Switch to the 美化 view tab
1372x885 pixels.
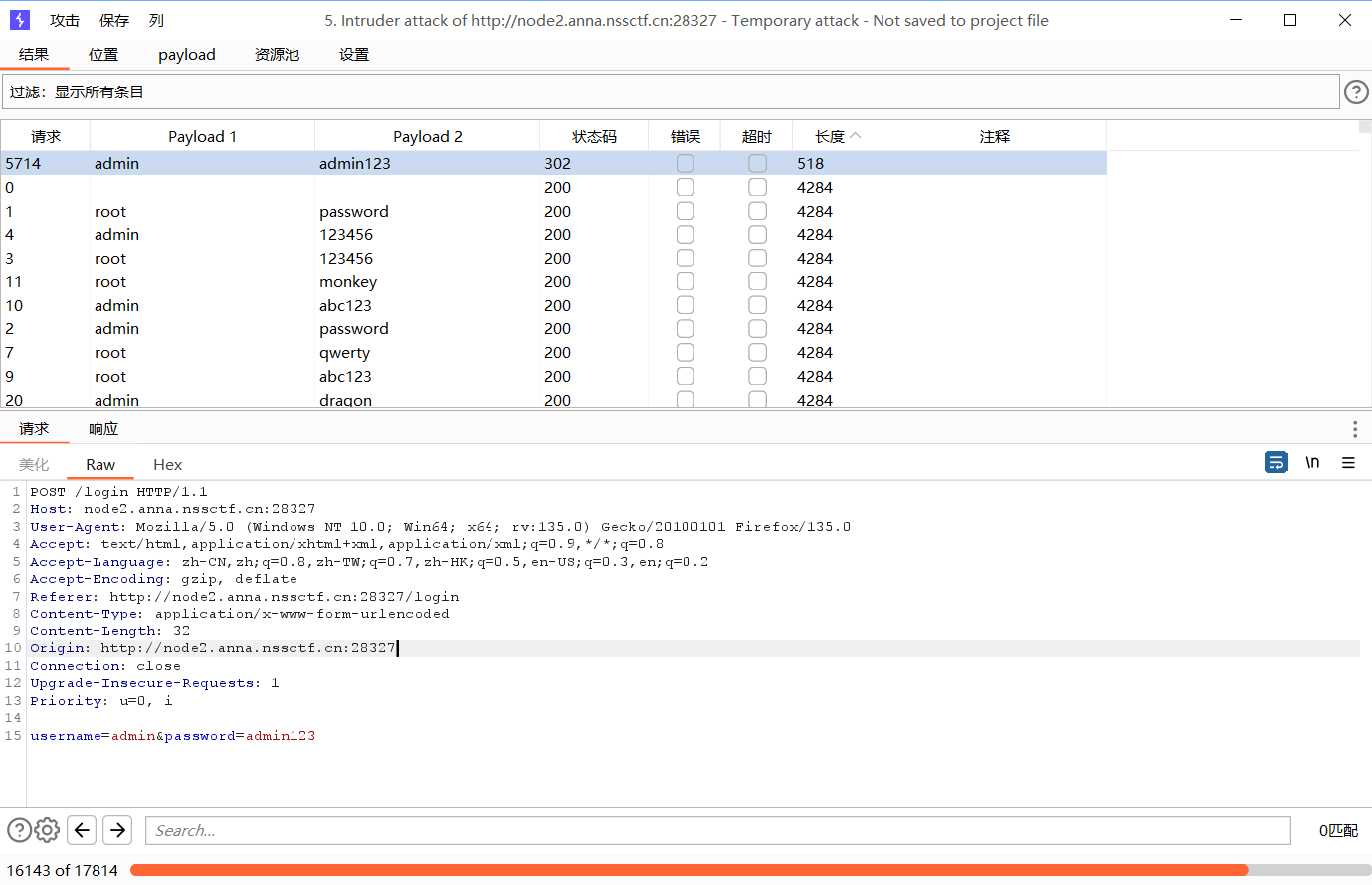coord(34,465)
